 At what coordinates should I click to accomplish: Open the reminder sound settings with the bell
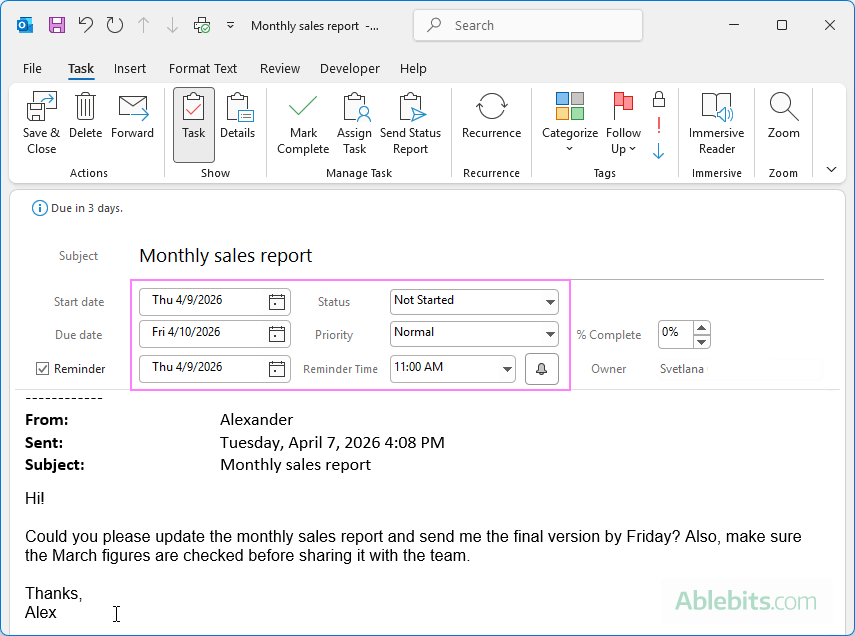(x=541, y=369)
